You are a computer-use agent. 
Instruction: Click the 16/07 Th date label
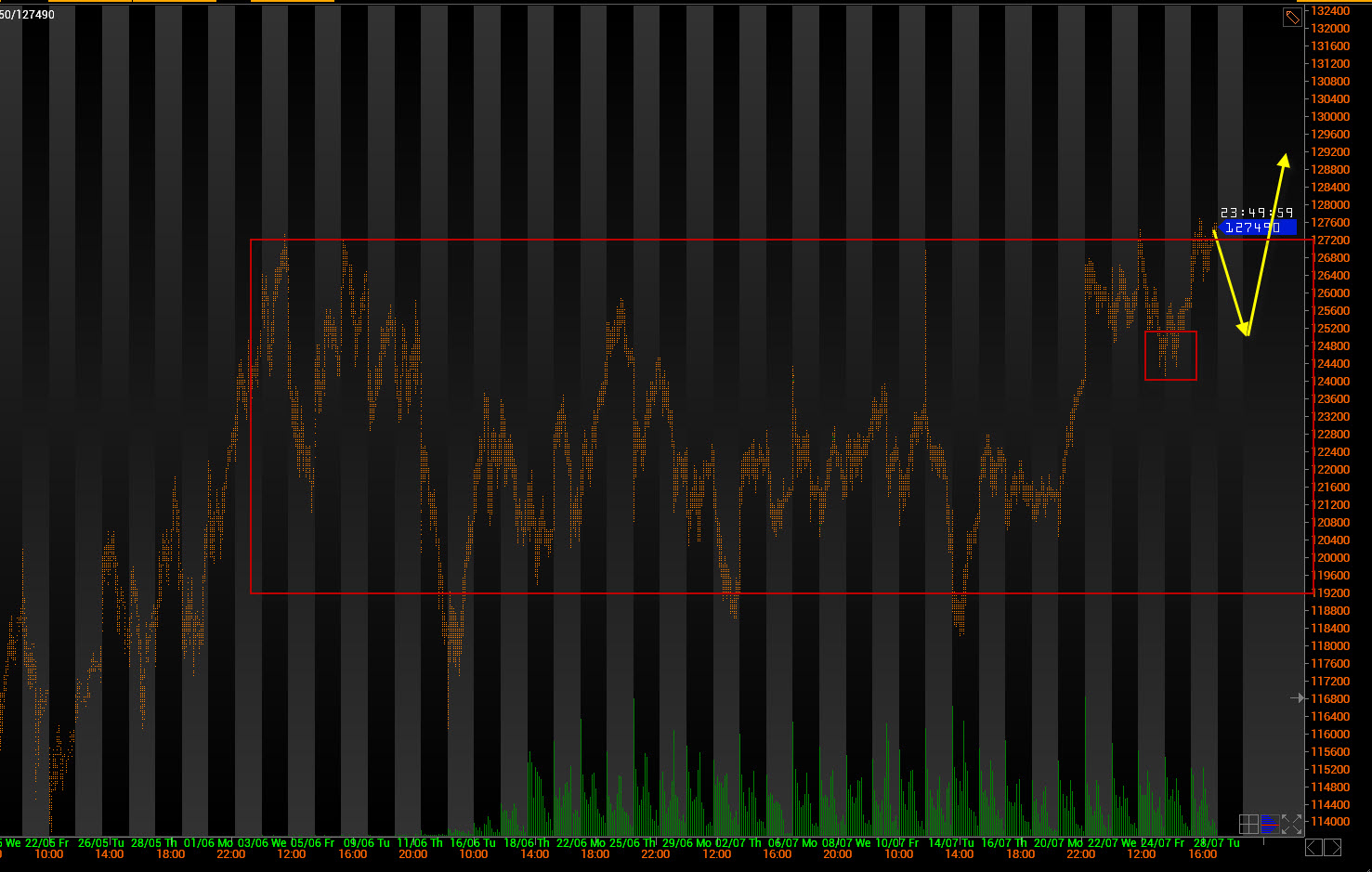[1004, 843]
